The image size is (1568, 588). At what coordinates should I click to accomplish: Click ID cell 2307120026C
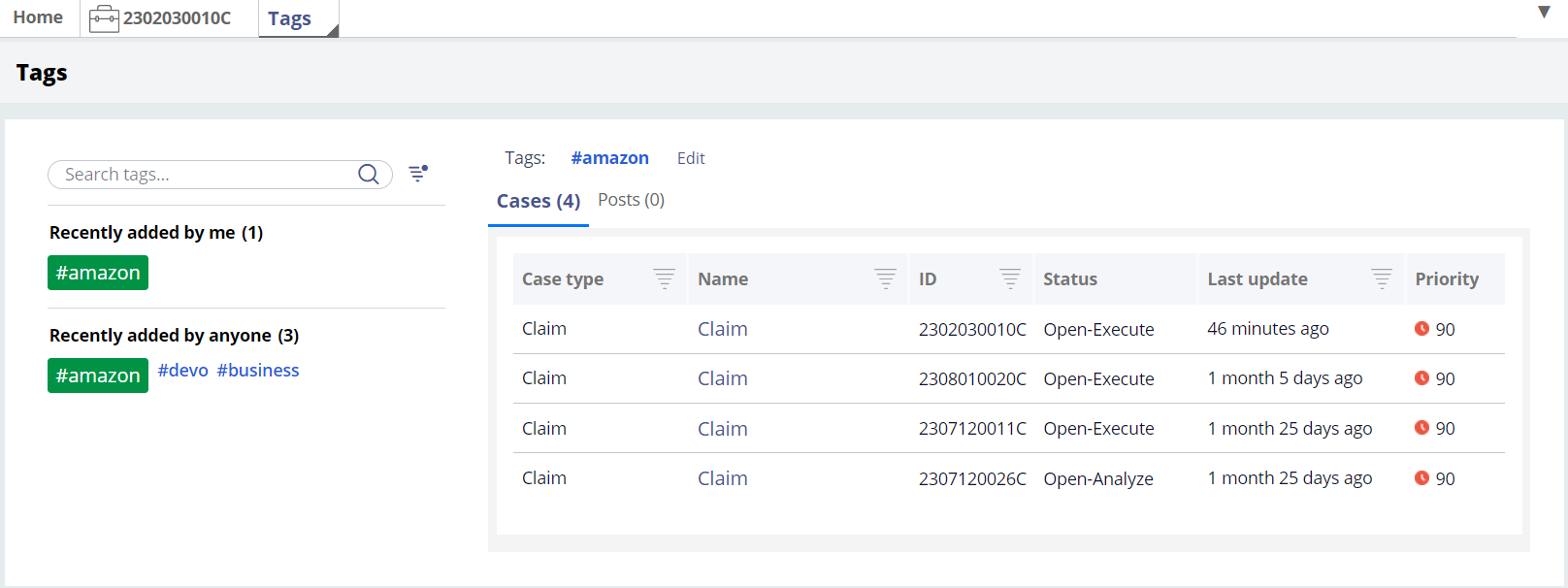click(x=972, y=479)
